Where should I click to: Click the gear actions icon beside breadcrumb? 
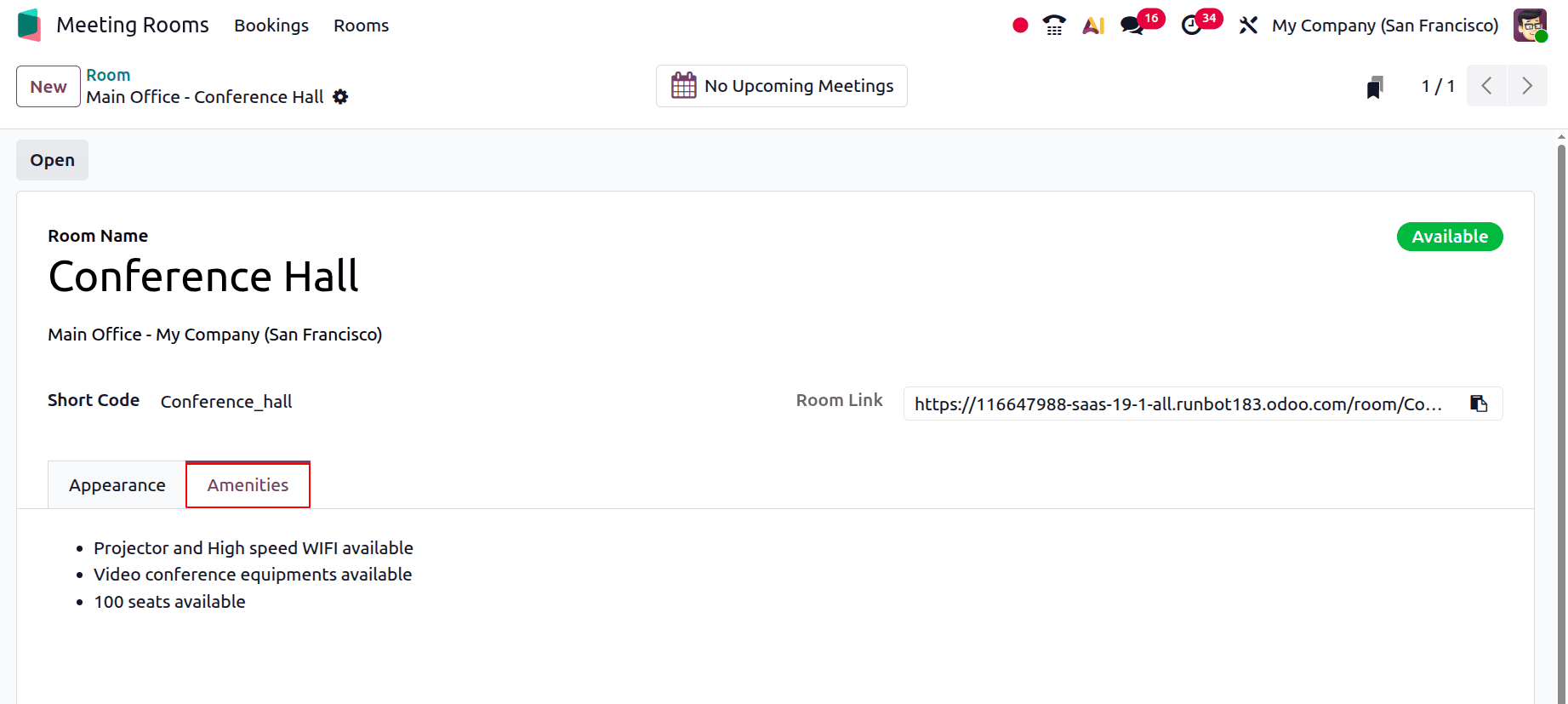click(340, 97)
